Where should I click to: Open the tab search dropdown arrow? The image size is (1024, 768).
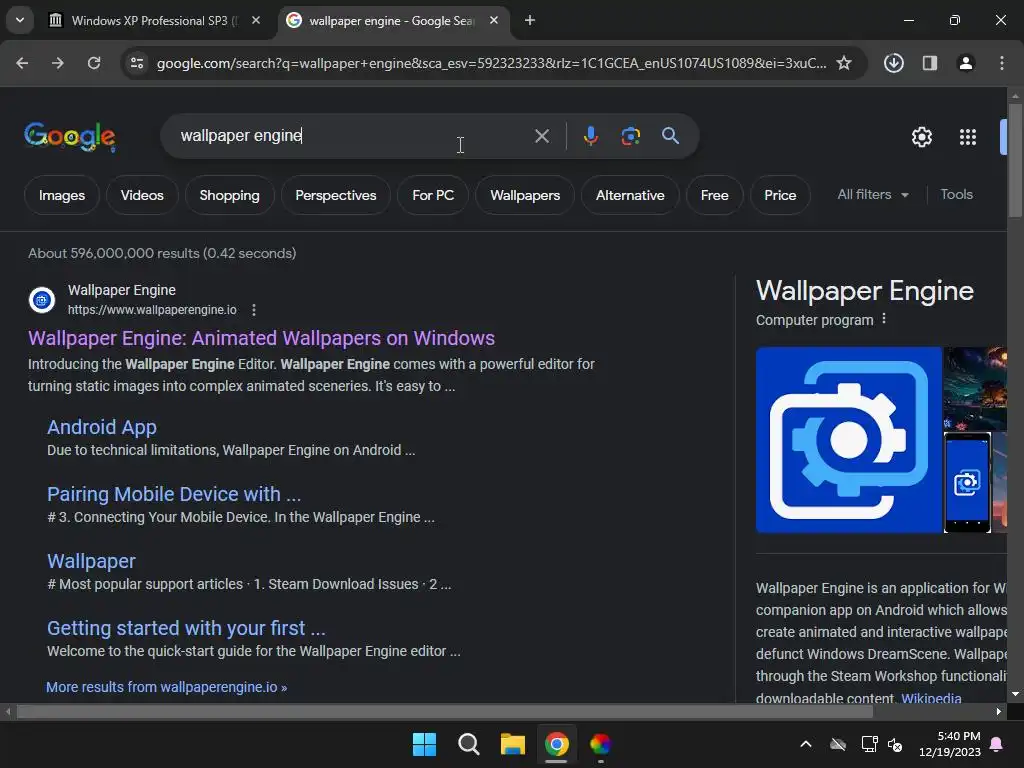pos(20,20)
